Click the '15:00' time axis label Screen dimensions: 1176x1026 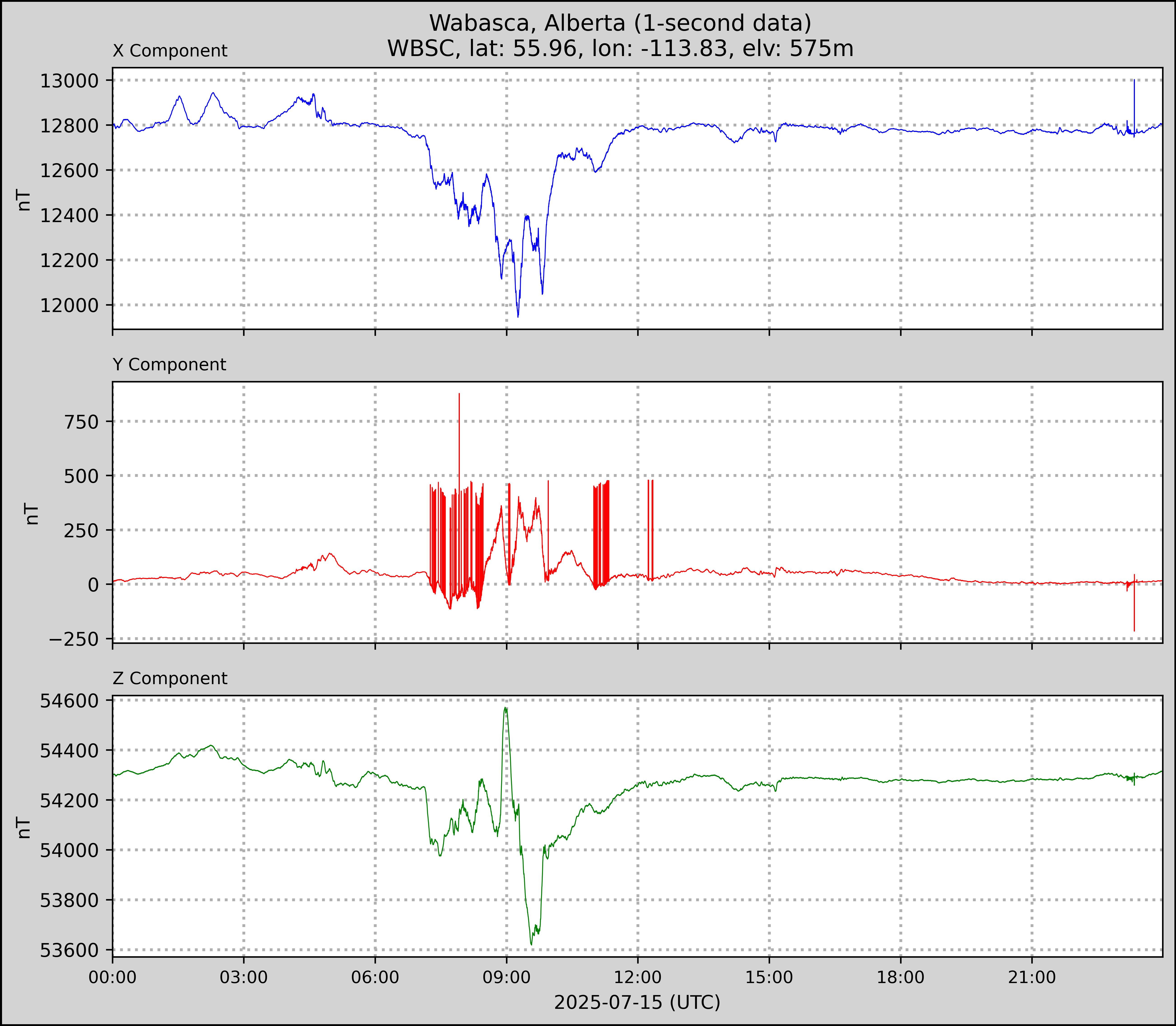click(769, 977)
